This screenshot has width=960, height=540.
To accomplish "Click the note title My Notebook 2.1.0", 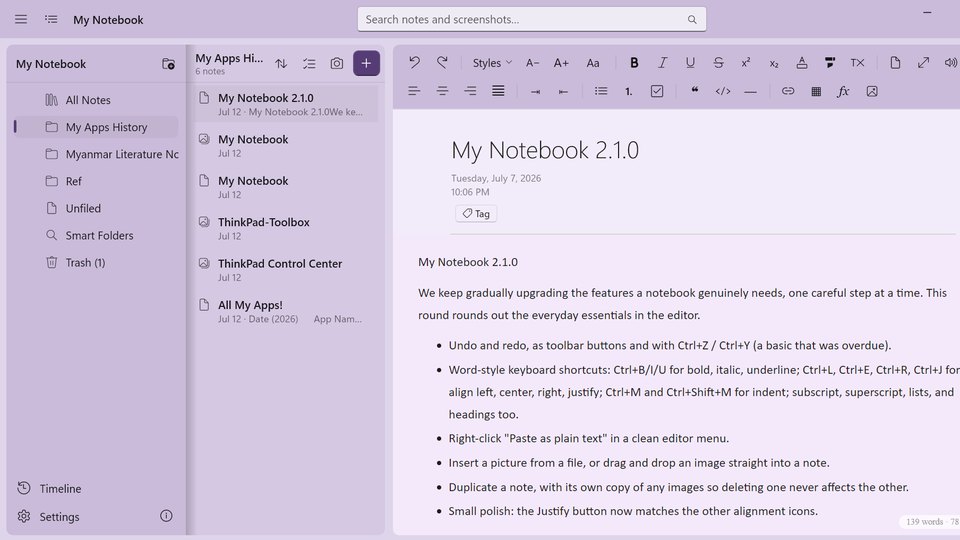I will [x=545, y=150].
